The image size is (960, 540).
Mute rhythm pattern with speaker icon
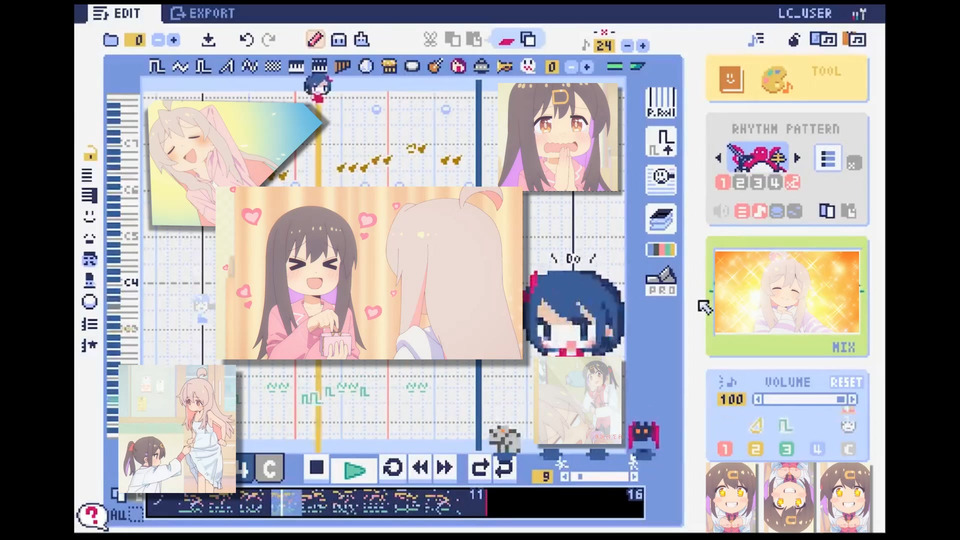click(721, 211)
